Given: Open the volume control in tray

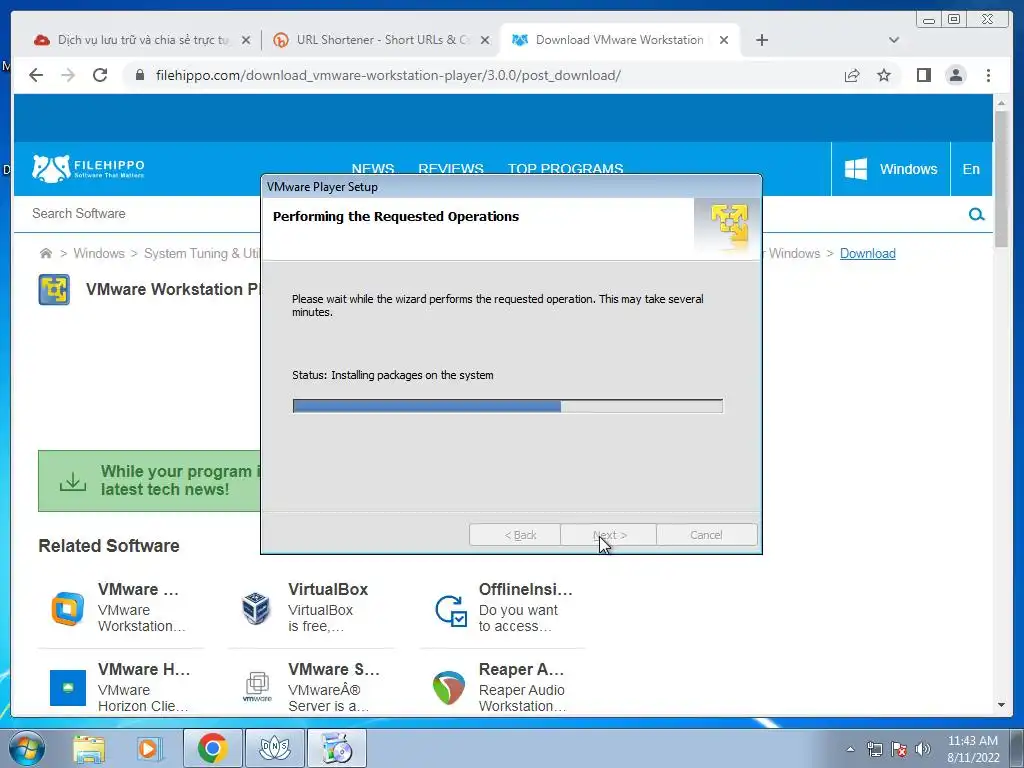Looking at the screenshot, I should coord(923,749).
